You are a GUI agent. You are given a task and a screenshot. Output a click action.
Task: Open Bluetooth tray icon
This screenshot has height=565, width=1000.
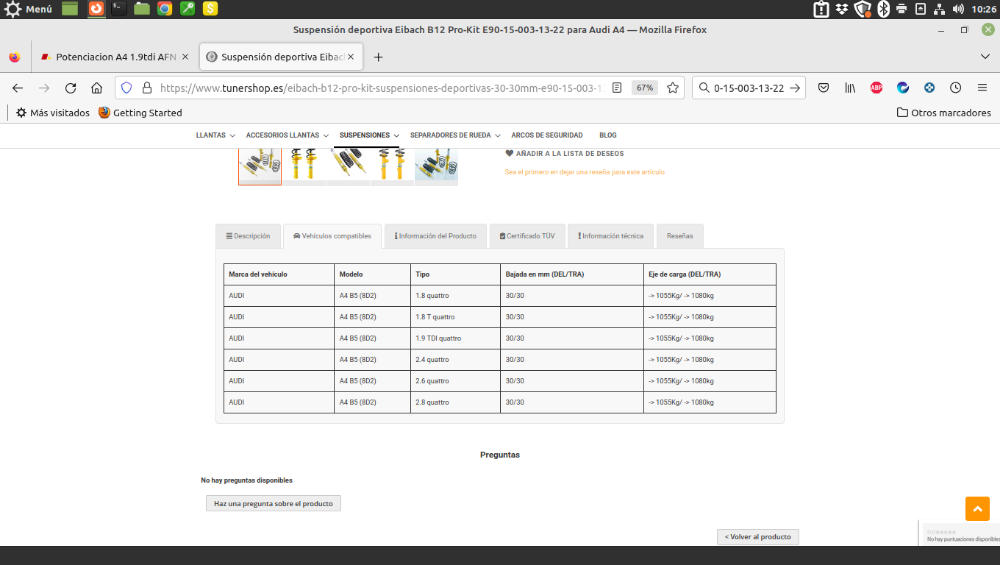[x=883, y=9]
